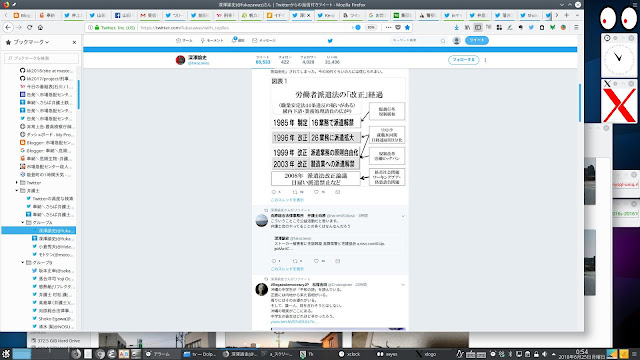Open new tab with plus button
640x360 pixels.
[x=566, y=15]
